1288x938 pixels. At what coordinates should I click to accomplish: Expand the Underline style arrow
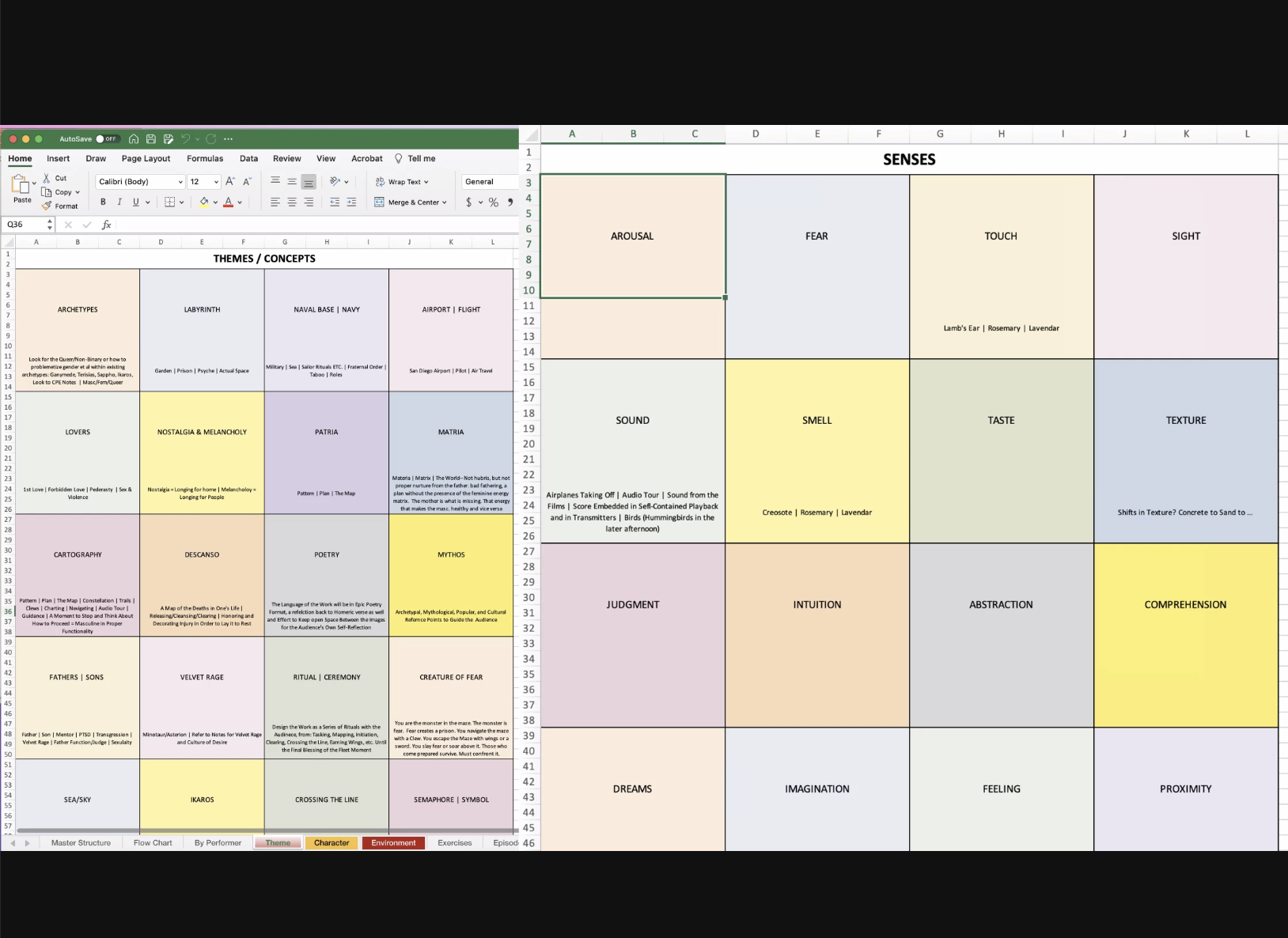tap(148, 202)
